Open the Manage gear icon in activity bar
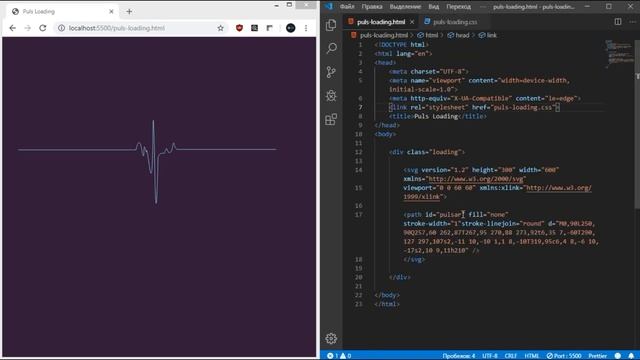 (x=331, y=338)
